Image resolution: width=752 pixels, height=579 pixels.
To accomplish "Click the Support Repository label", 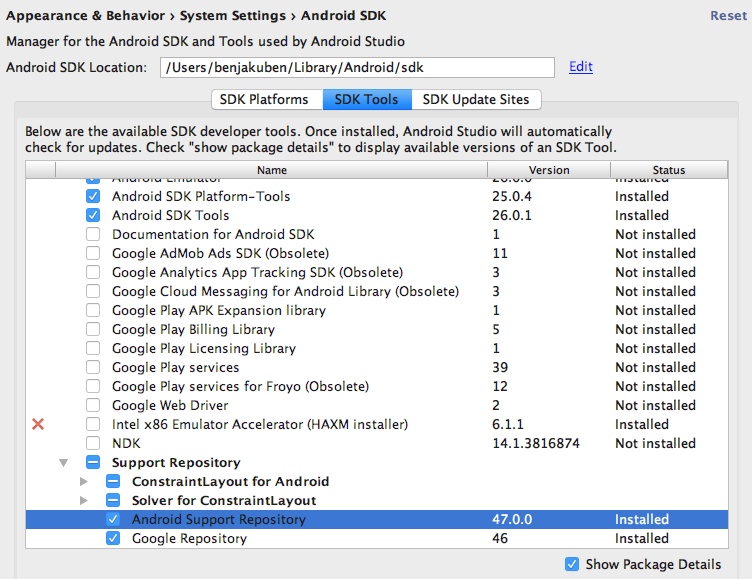I will pos(176,462).
